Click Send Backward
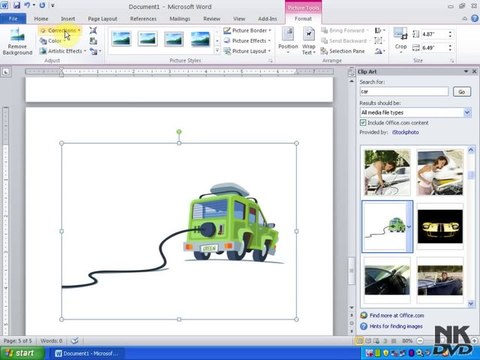This screenshot has height=360, width=480. tap(346, 41)
